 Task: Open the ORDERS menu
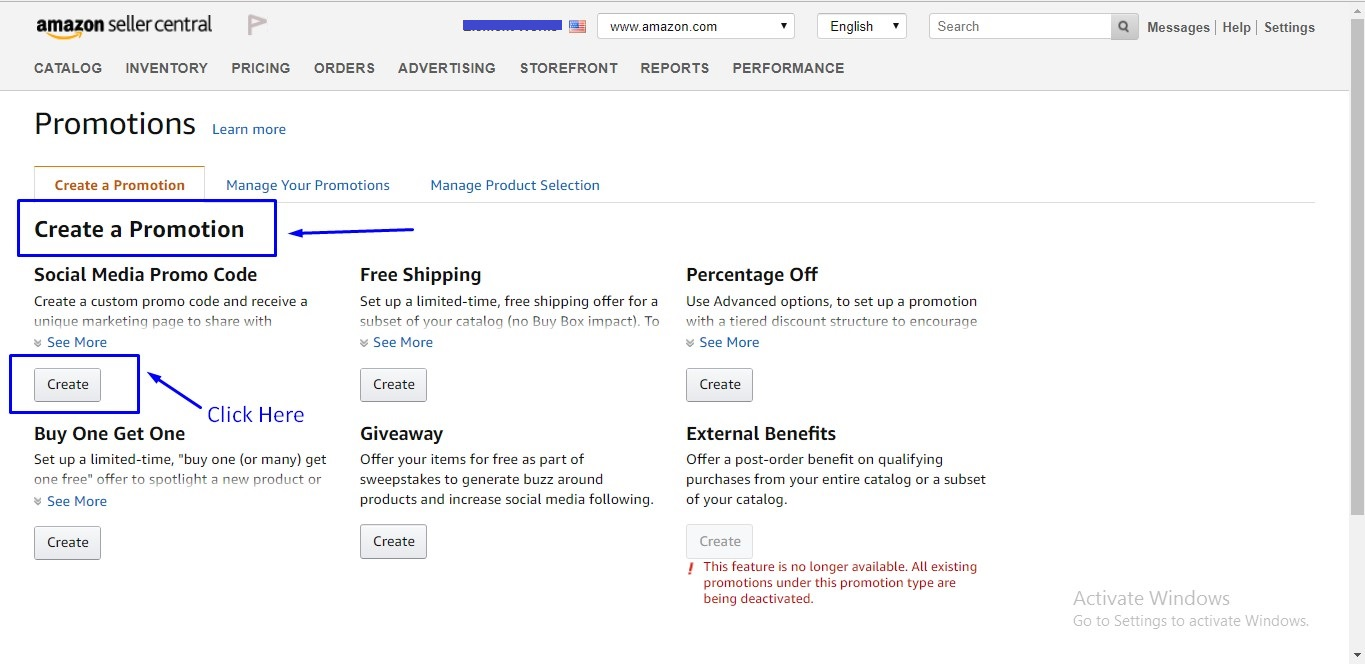[x=344, y=68]
